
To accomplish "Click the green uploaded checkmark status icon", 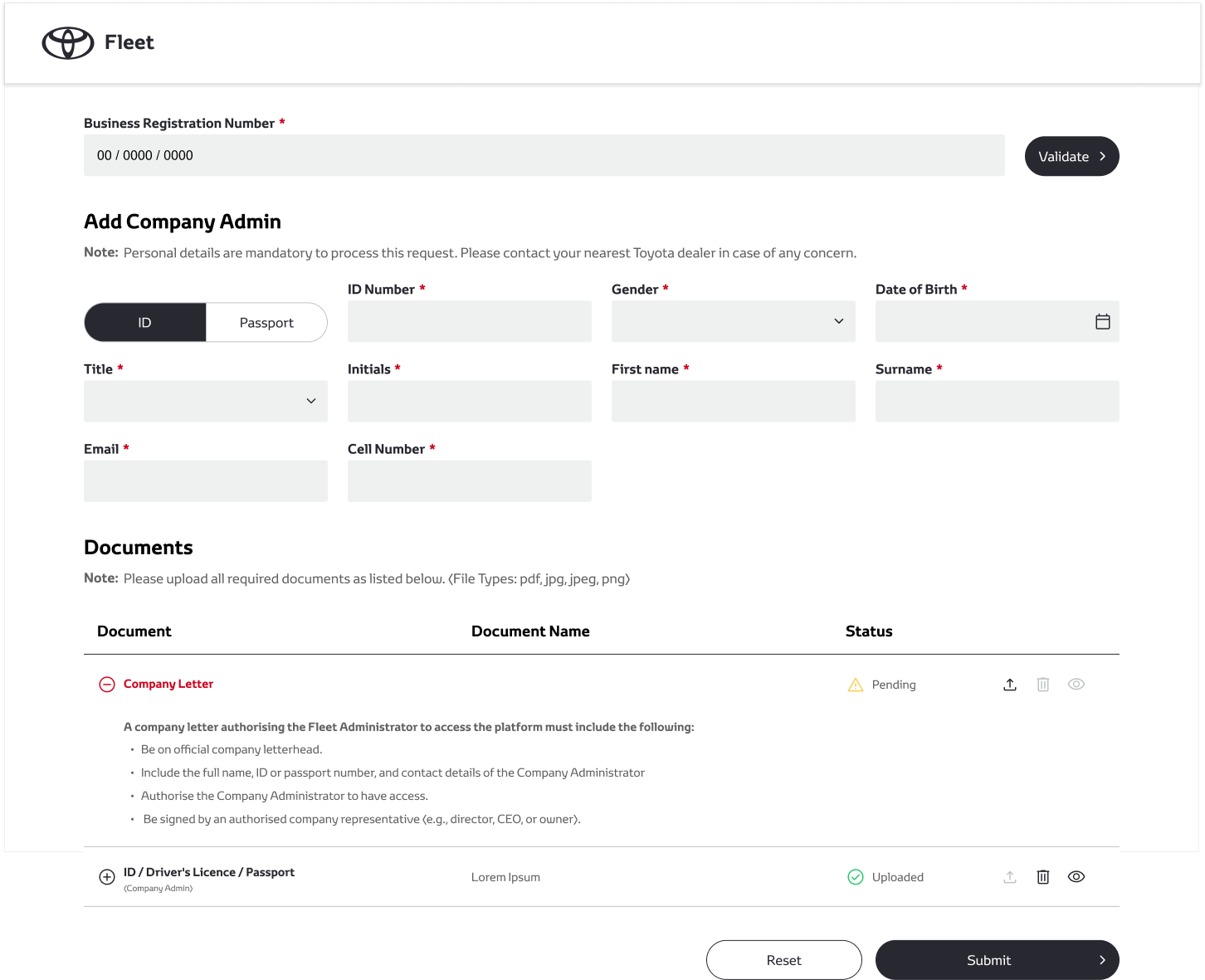I will click(856, 877).
